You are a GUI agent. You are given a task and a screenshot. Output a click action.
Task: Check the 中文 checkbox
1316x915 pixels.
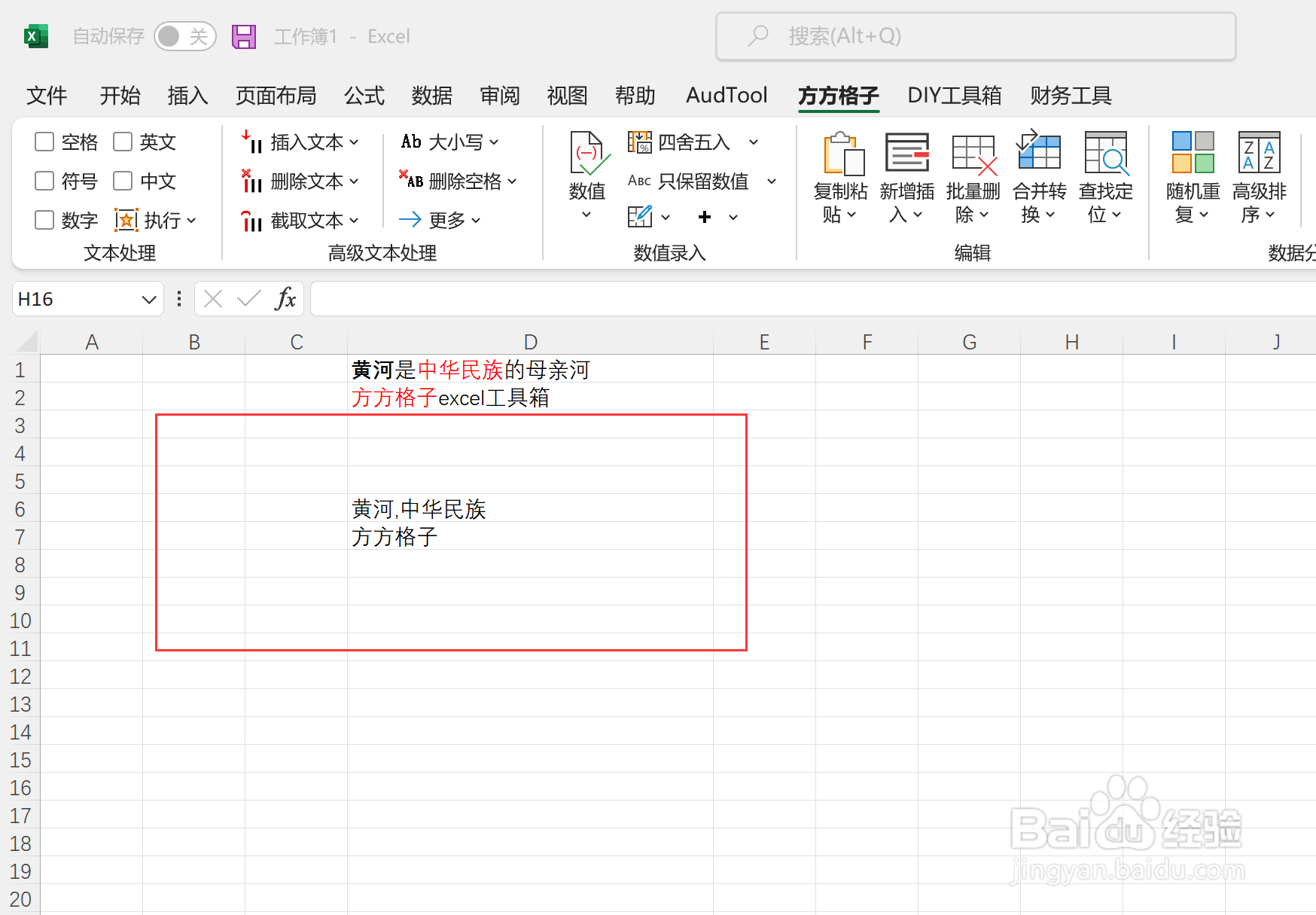[x=123, y=181]
